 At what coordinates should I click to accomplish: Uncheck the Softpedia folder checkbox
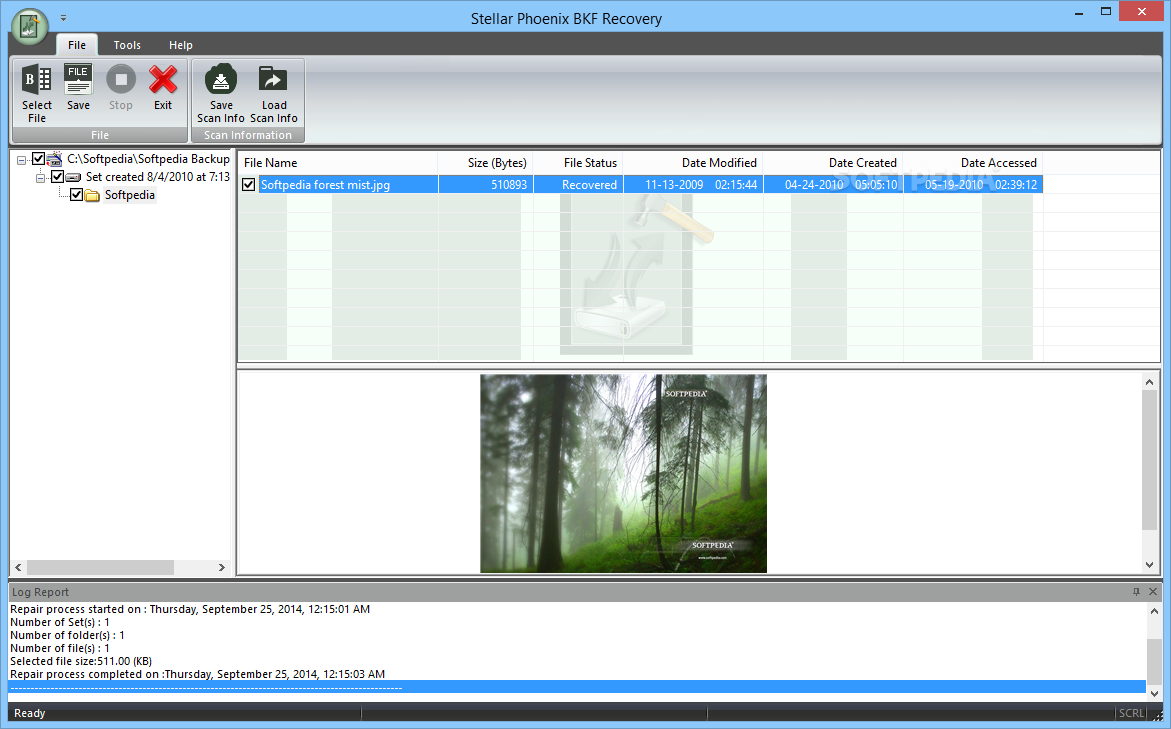click(x=75, y=195)
